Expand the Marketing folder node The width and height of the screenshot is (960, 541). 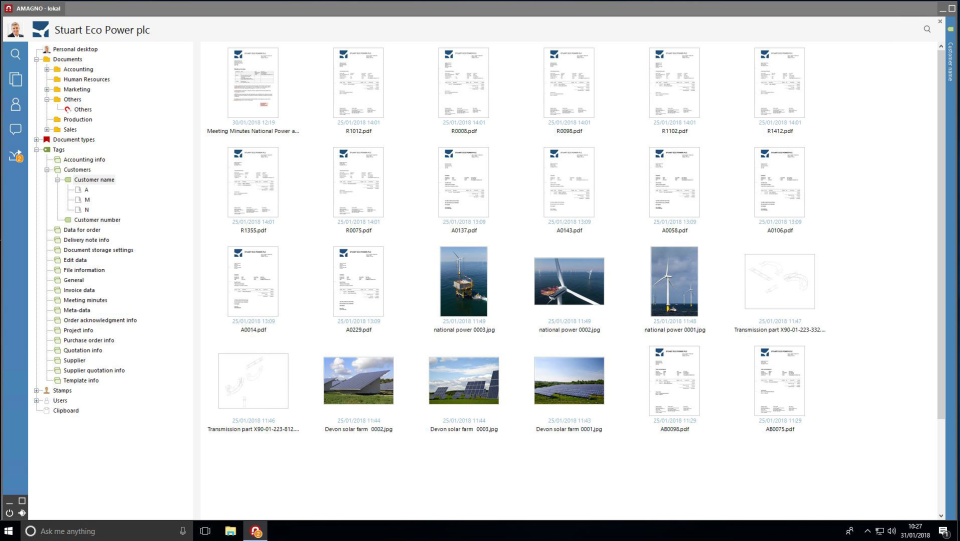point(47,89)
